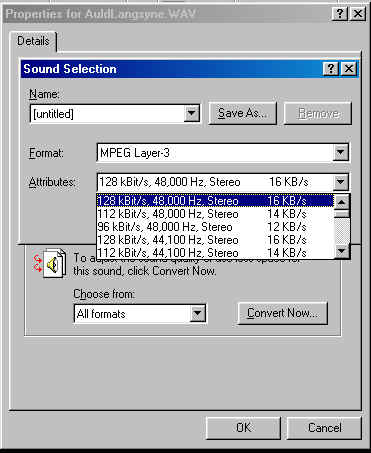This screenshot has width=371, height=453.
Task: Select the Details tab
Action: click(33, 41)
